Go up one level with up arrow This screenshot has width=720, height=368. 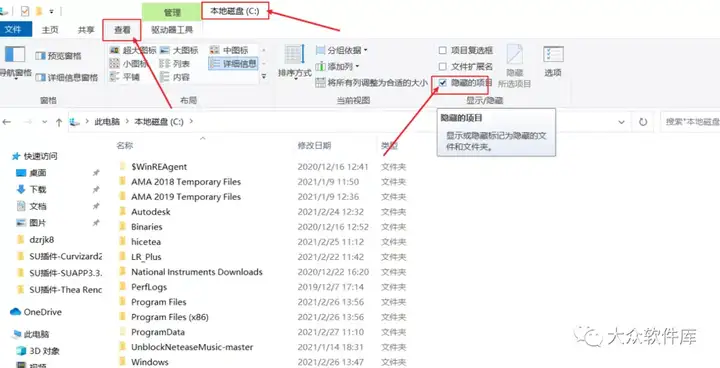coord(59,122)
